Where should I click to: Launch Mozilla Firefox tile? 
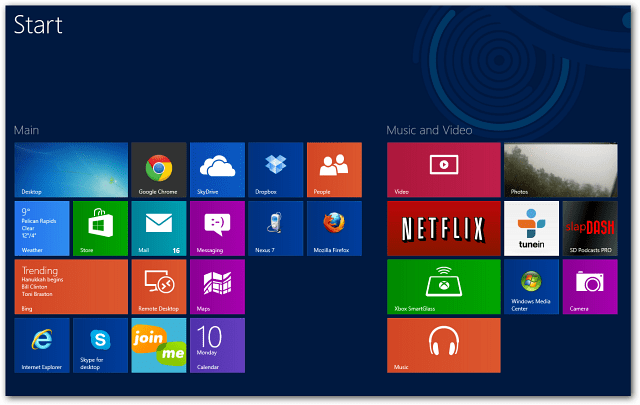334,228
